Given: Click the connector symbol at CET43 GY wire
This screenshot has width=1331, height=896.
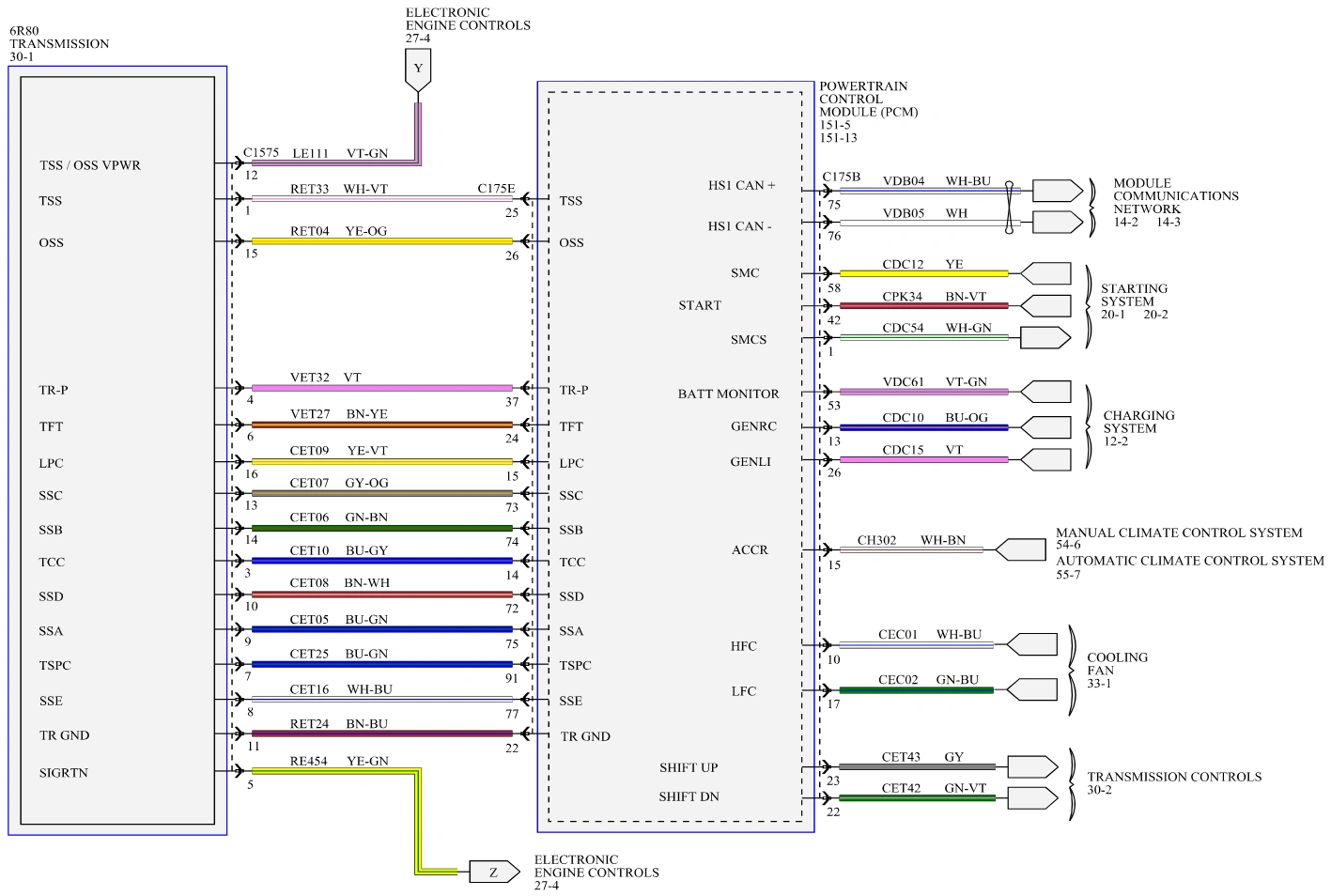Looking at the screenshot, I should click(x=1032, y=766).
